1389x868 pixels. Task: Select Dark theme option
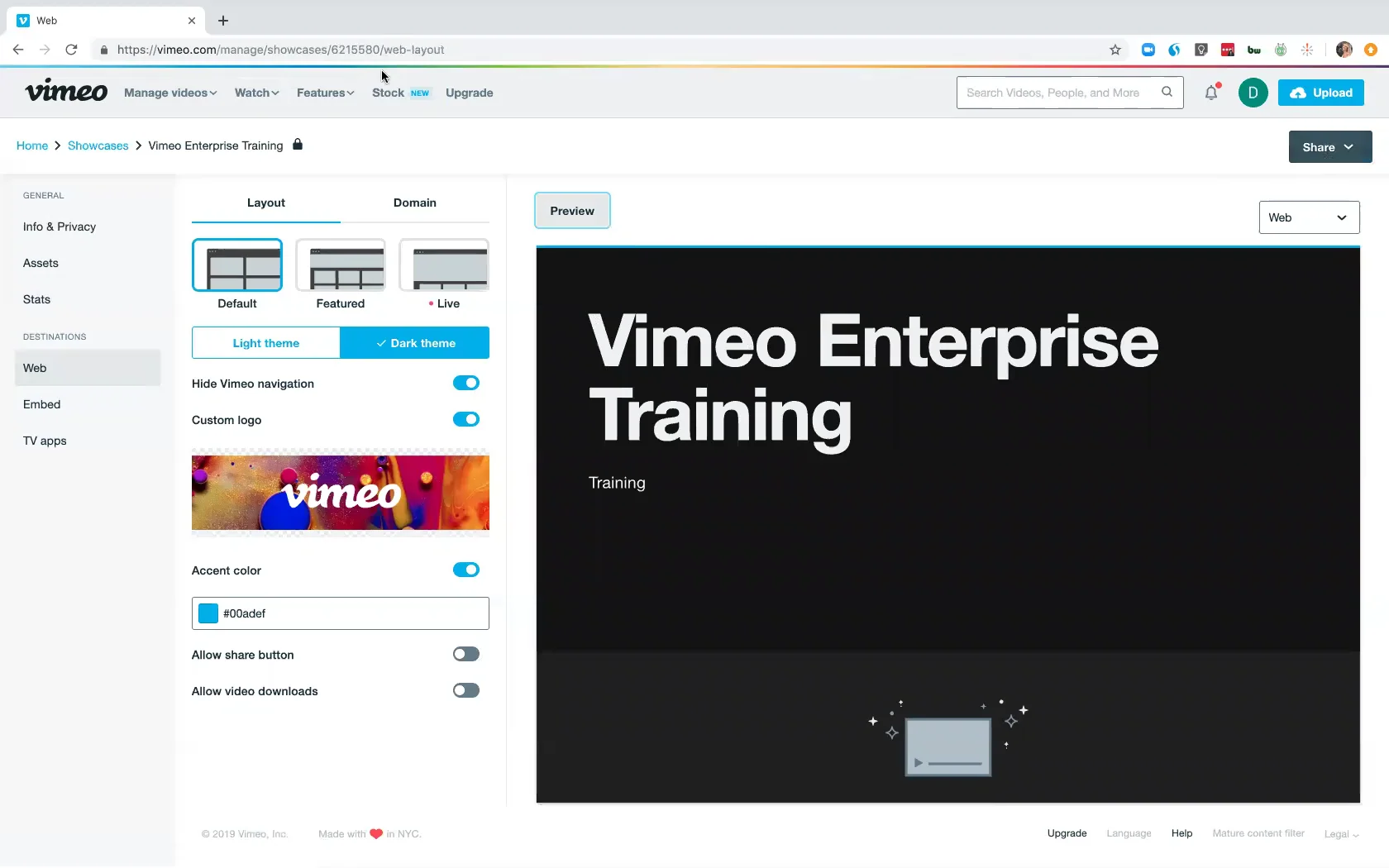click(x=415, y=343)
